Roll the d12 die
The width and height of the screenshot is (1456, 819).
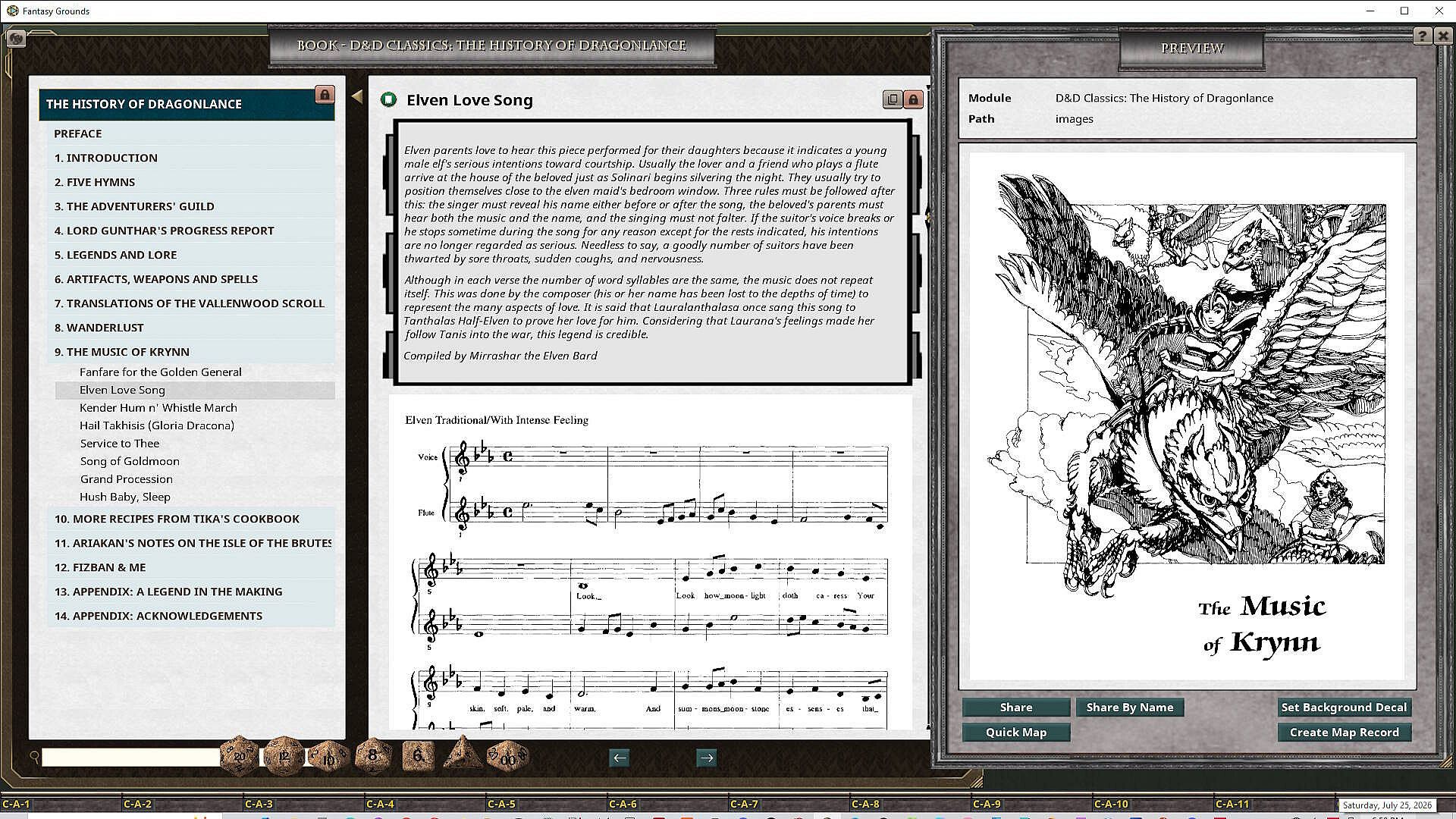284,756
